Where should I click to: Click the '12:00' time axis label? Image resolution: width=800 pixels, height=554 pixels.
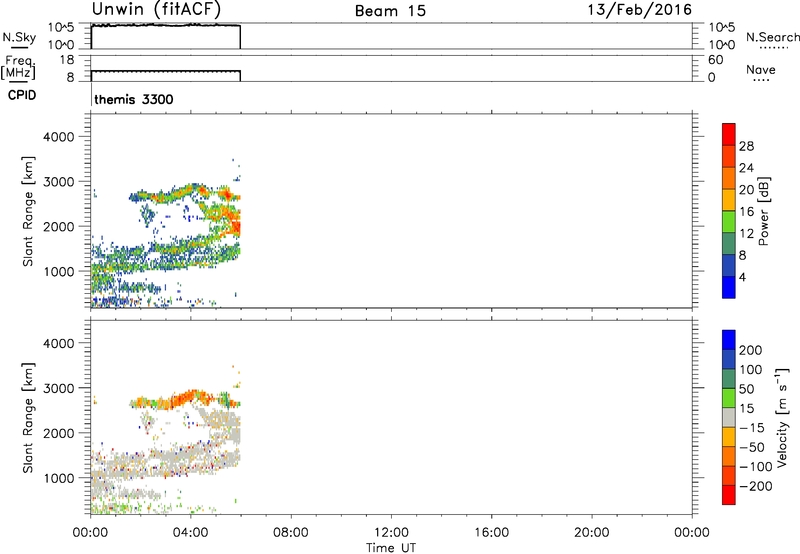tap(391, 533)
